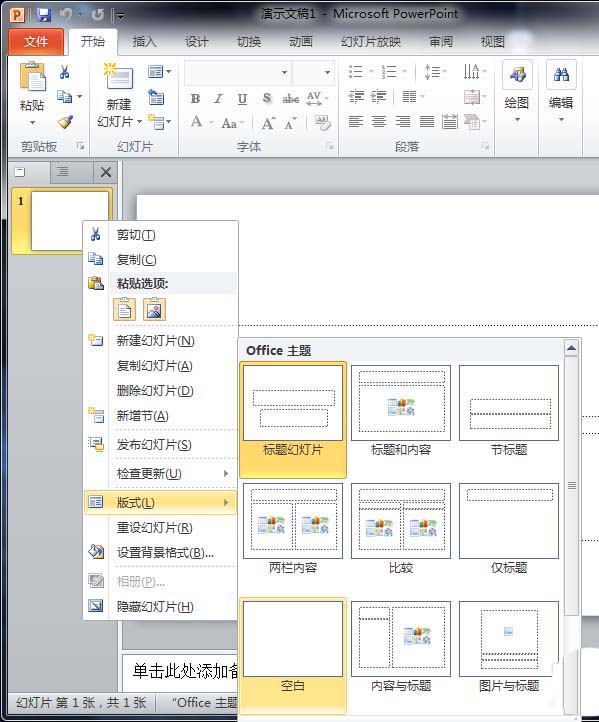
Task: Open the Line Spacing dropdown
Action: click(435, 72)
